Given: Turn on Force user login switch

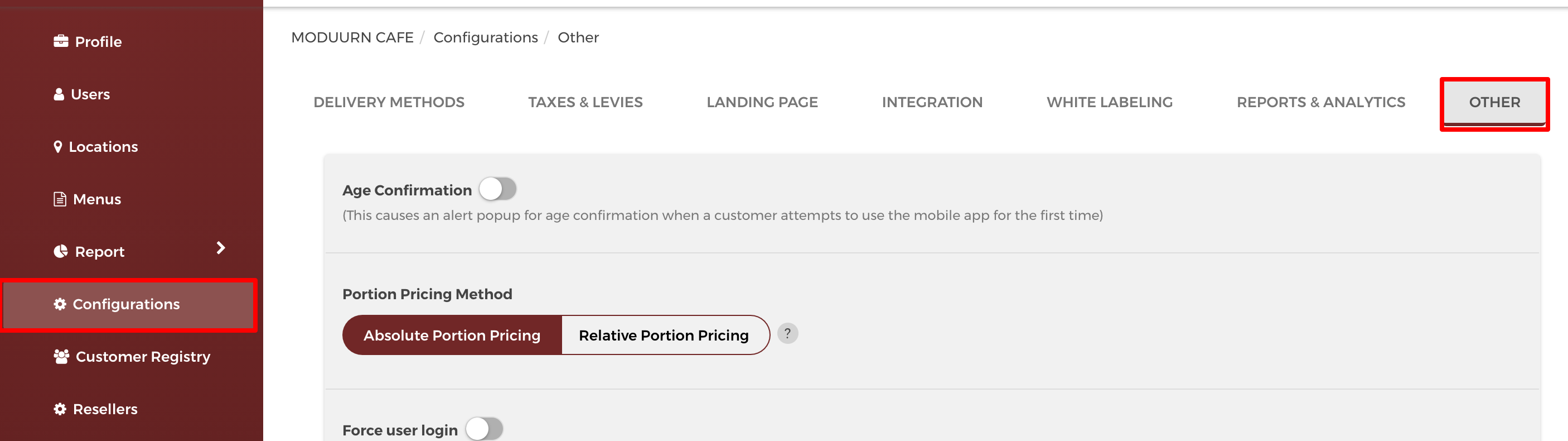Looking at the screenshot, I should point(485,429).
